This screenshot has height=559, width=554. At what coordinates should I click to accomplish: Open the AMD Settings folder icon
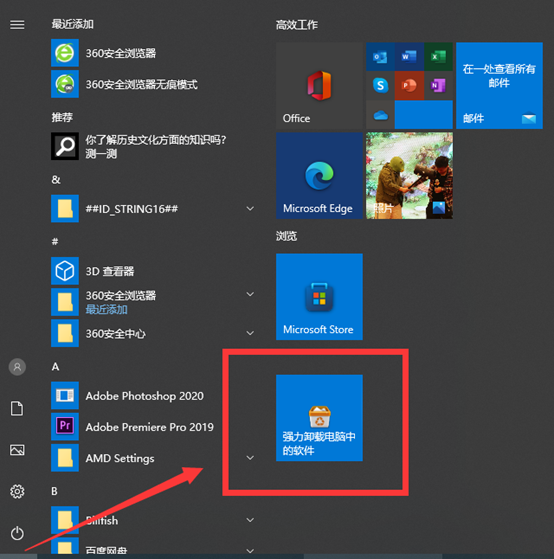tap(65, 458)
